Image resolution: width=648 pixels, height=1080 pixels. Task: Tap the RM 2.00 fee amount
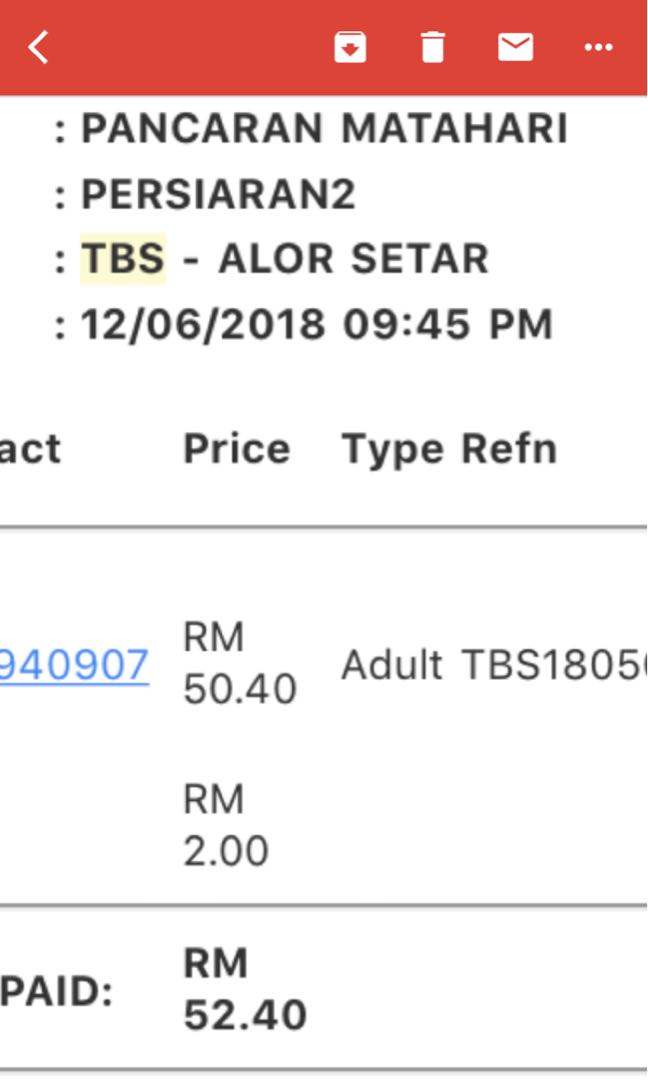tap(226, 824)
